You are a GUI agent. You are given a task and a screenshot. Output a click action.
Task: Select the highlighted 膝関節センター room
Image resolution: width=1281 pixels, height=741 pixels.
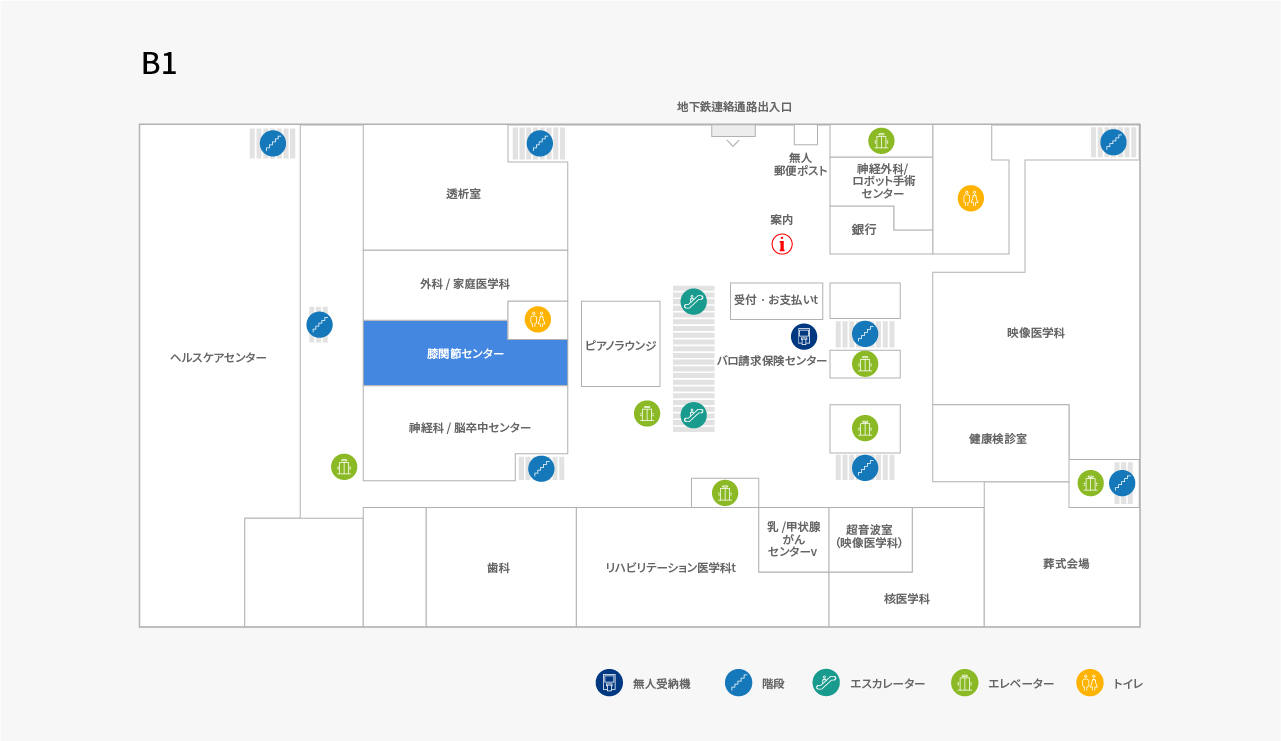465,354
